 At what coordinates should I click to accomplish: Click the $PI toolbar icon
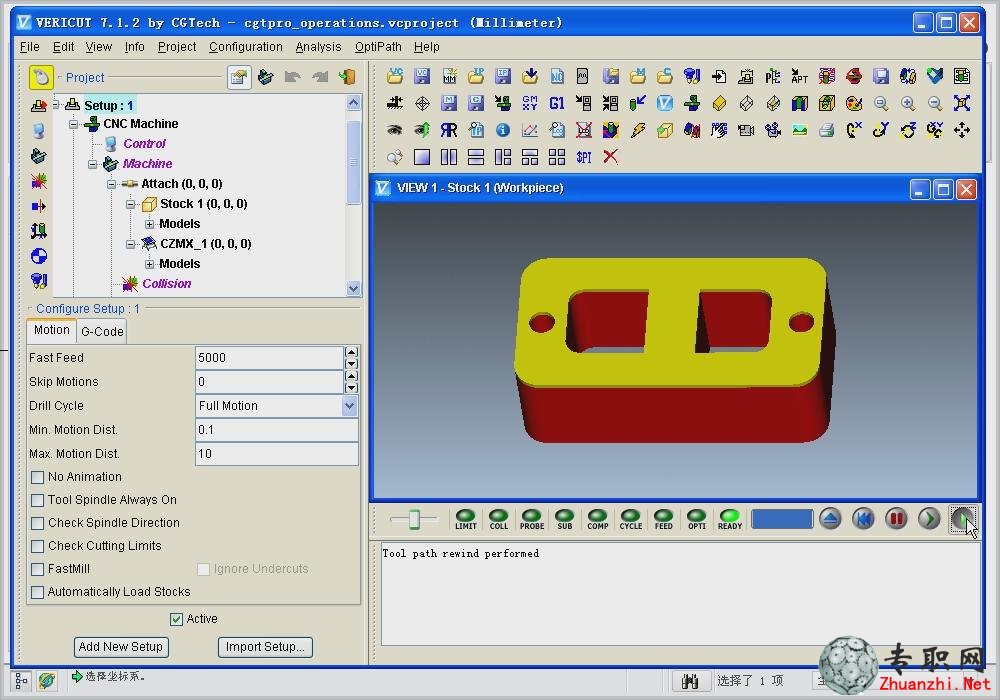[x=584, y=157]
